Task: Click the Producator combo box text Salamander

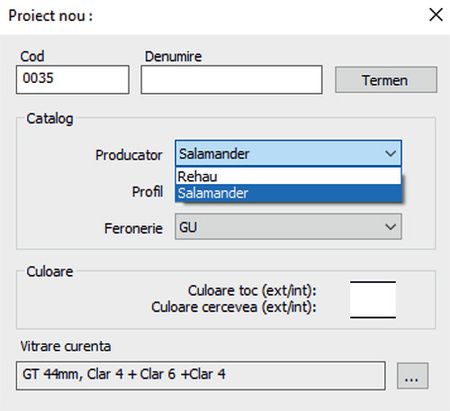Action: (x=214, y=154)
